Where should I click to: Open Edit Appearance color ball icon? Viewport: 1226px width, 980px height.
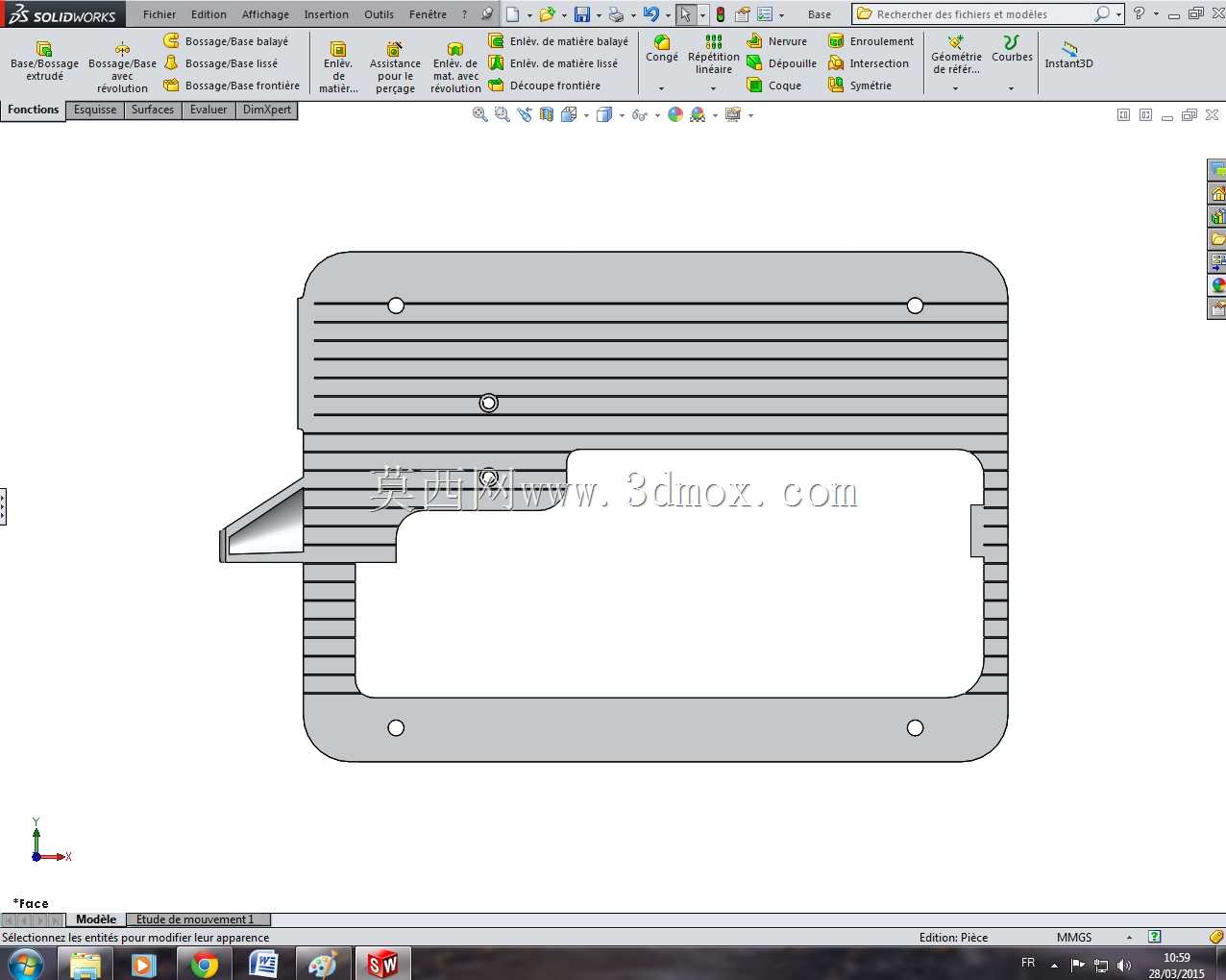click(x=675, y=114)
